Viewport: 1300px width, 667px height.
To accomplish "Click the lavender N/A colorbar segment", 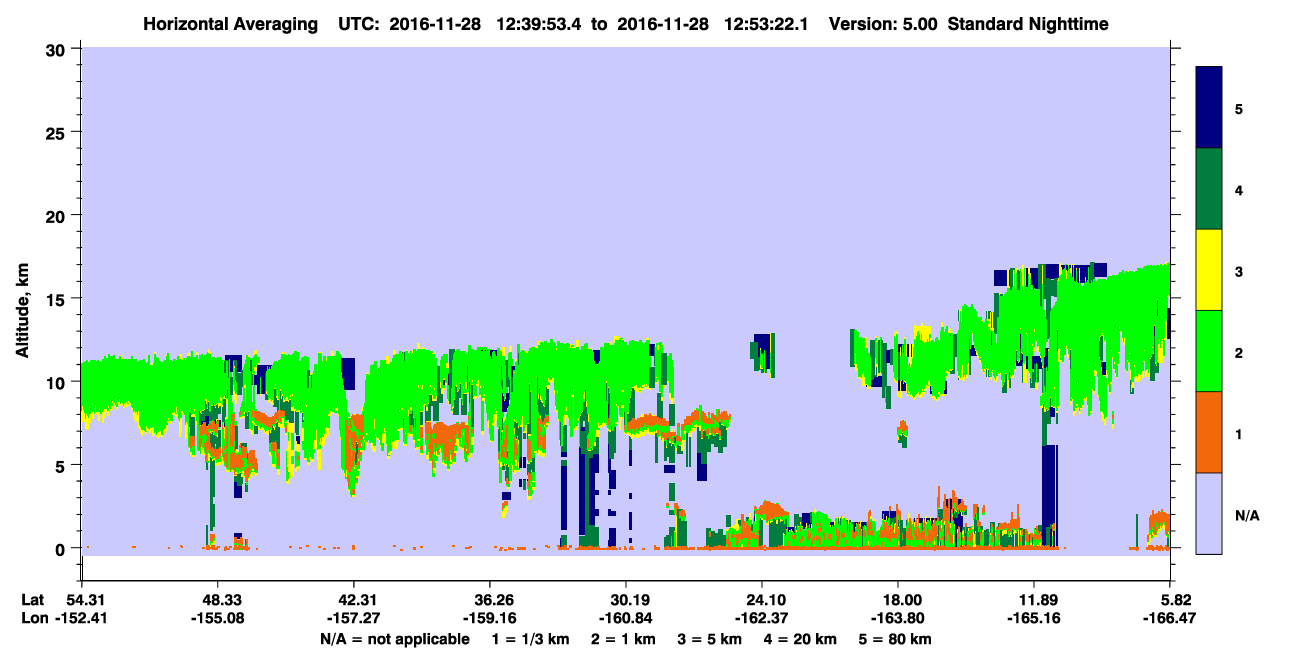I will (x=1209, y=513).
